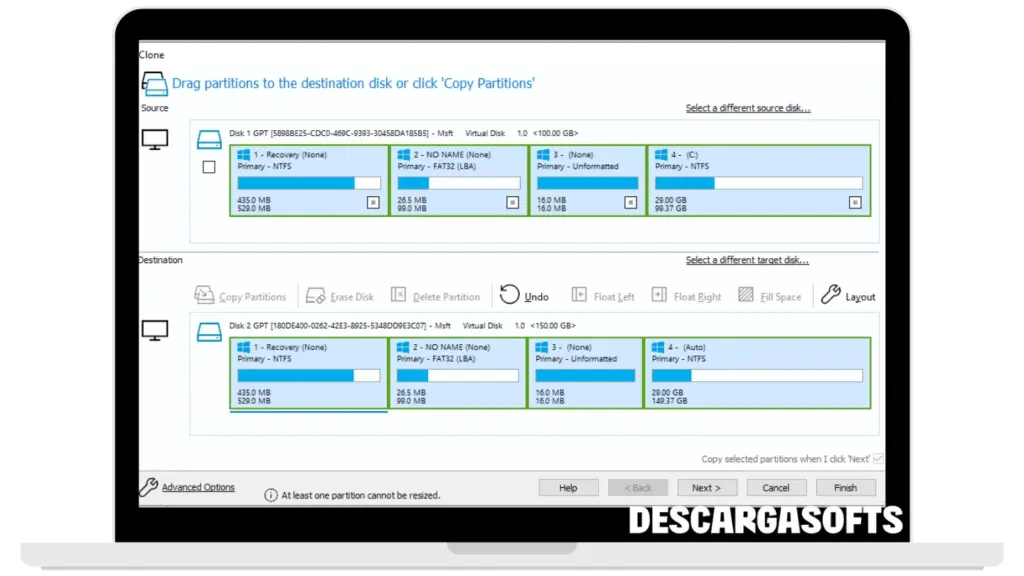Click the Advanced Options wrench icon
Screen dimensions: 1024x576
[x=148, y=487]
